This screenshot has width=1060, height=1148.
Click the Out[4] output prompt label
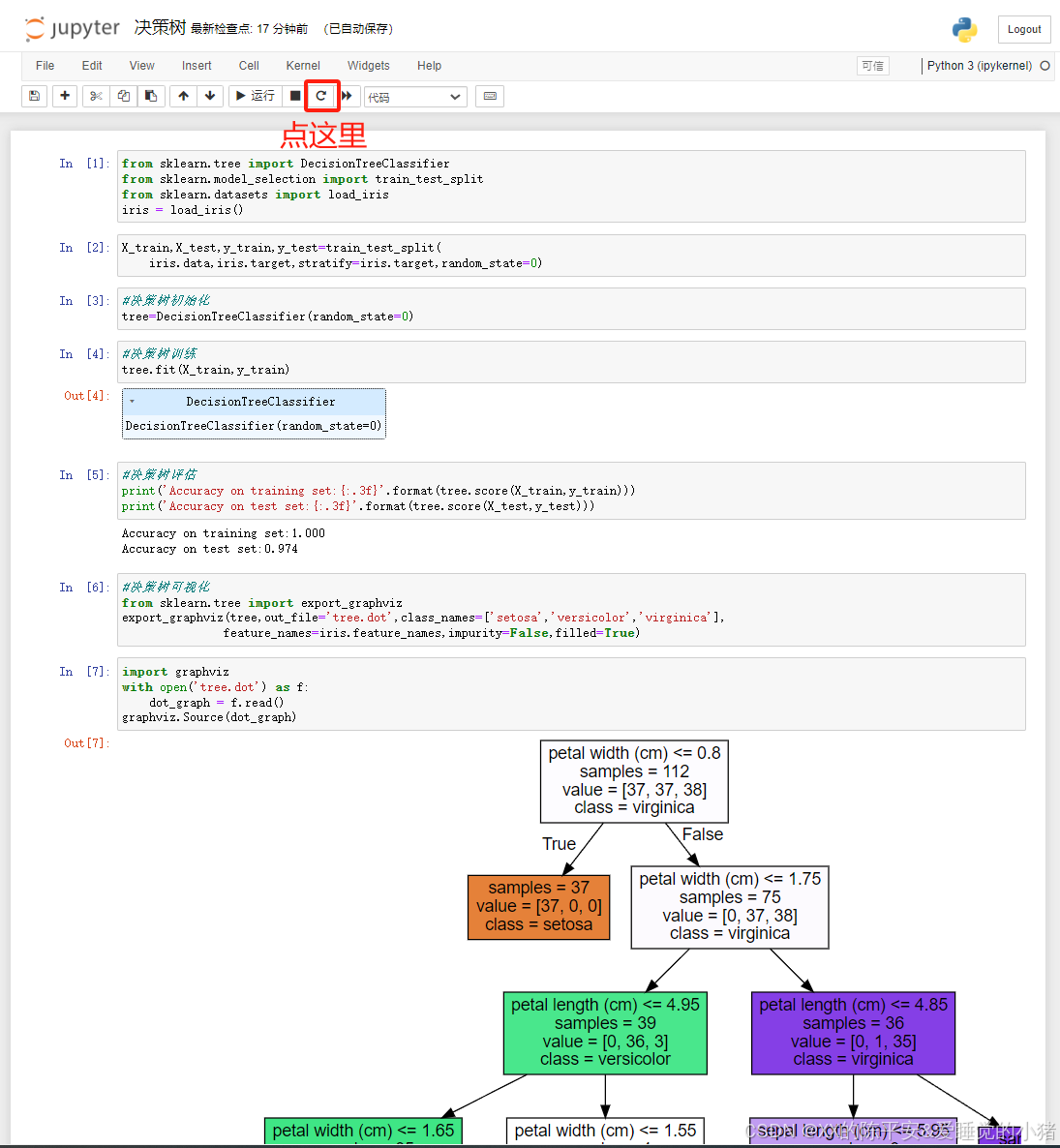(x=86, y=396)
